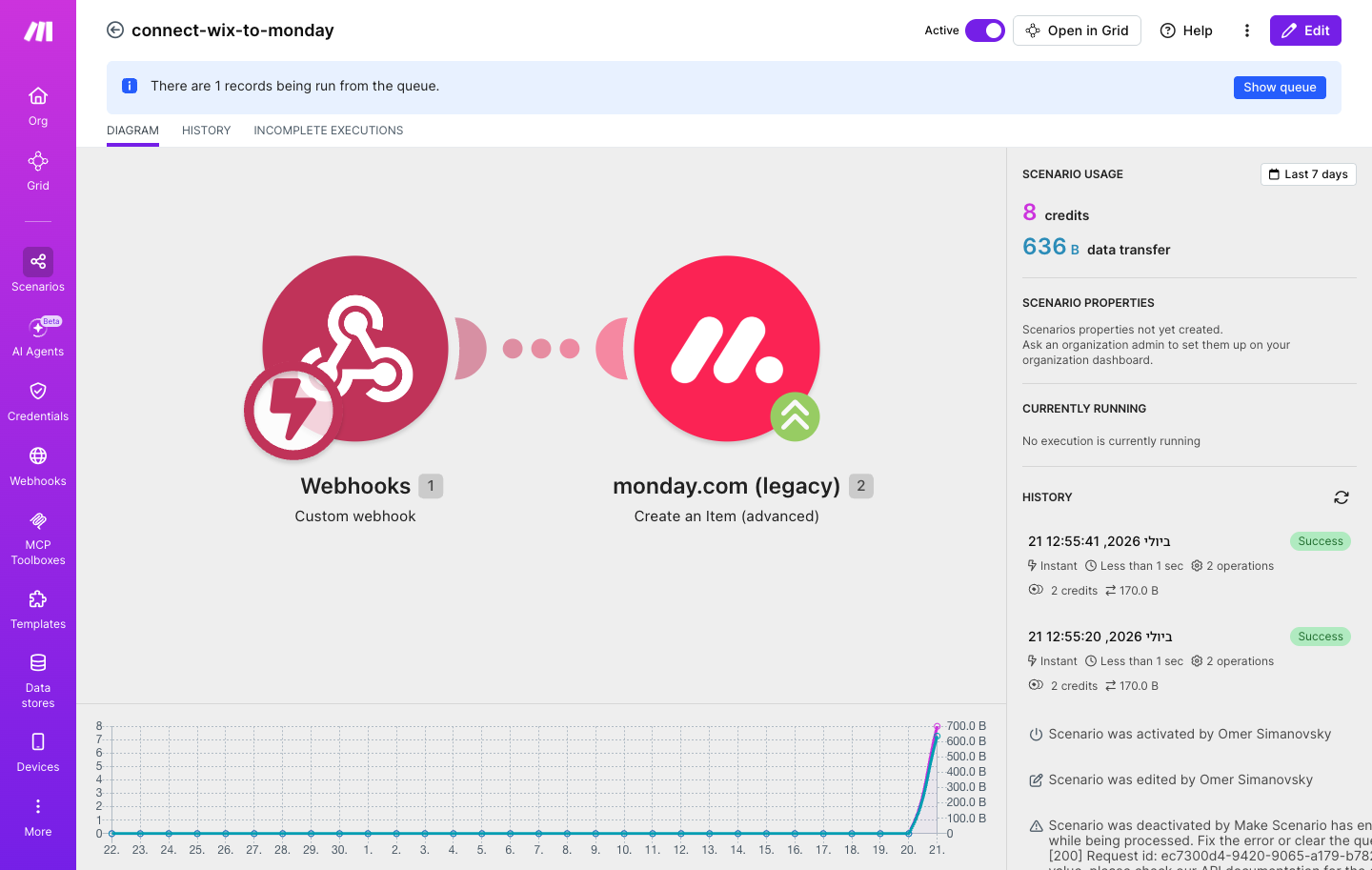Click Show queue button
Image resolution: width=1372 pixels, height=870 pixels.
pos(1280,87)
